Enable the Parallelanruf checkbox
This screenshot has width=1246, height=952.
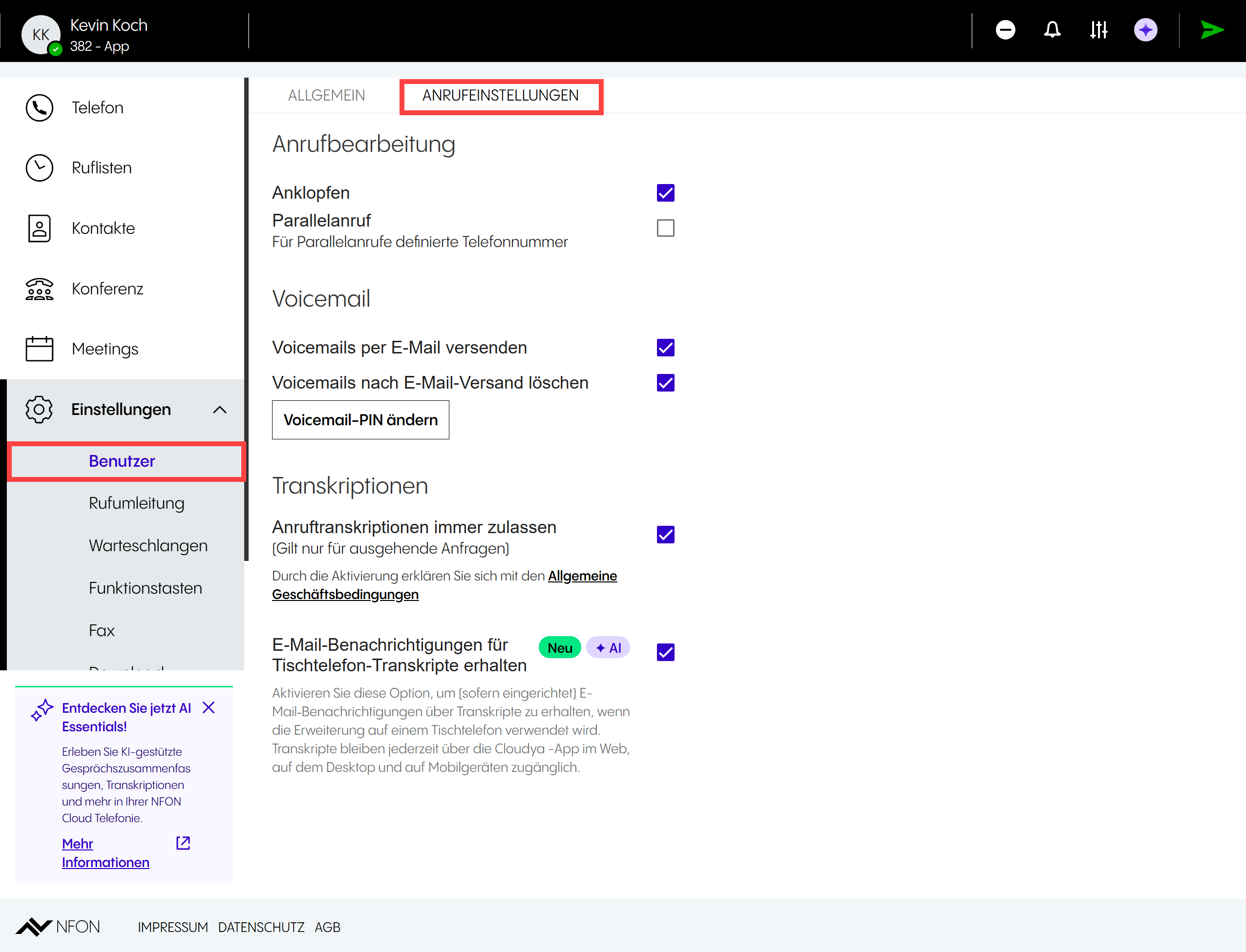(666, 228)
